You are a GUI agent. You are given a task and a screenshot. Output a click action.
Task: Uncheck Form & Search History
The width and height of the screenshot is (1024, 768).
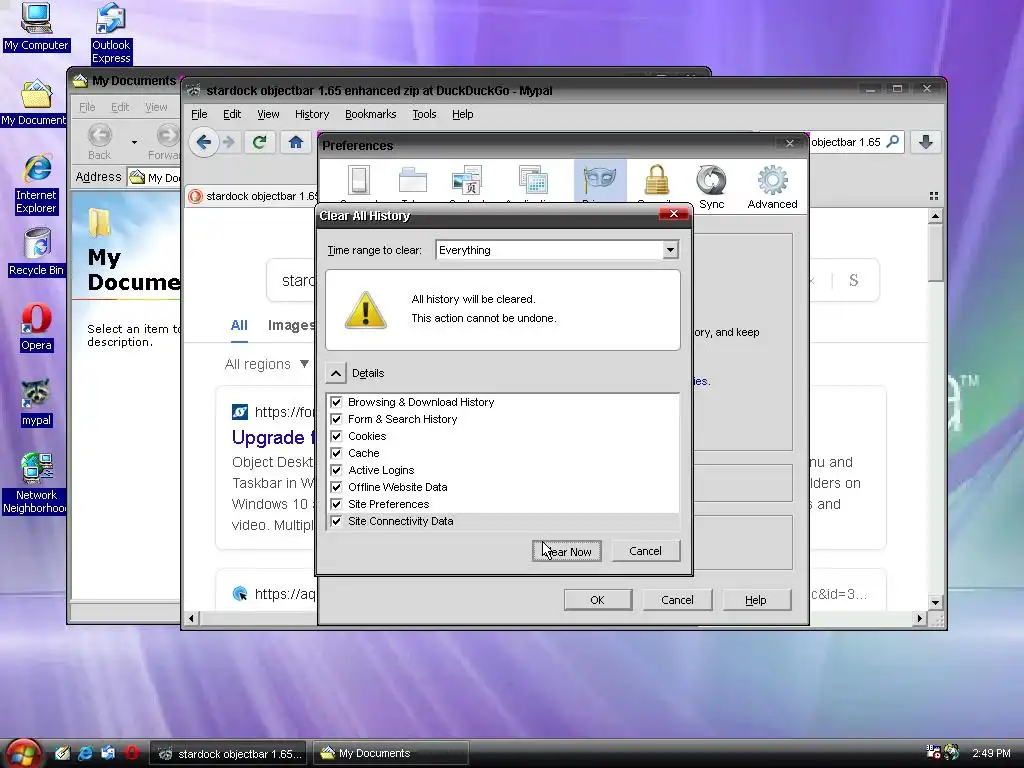[x=336, y=419]
